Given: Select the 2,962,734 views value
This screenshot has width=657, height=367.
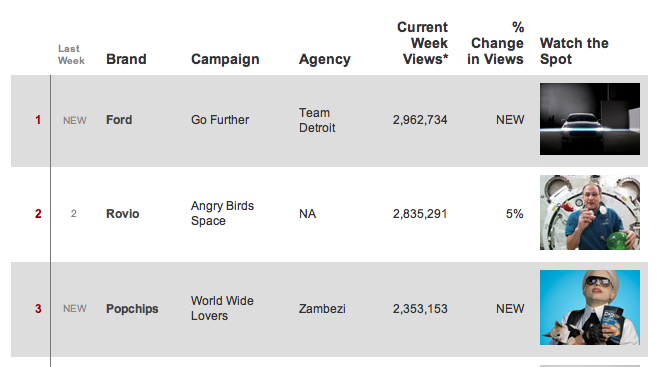Looking at the screenshot, I should coord(420,120).
